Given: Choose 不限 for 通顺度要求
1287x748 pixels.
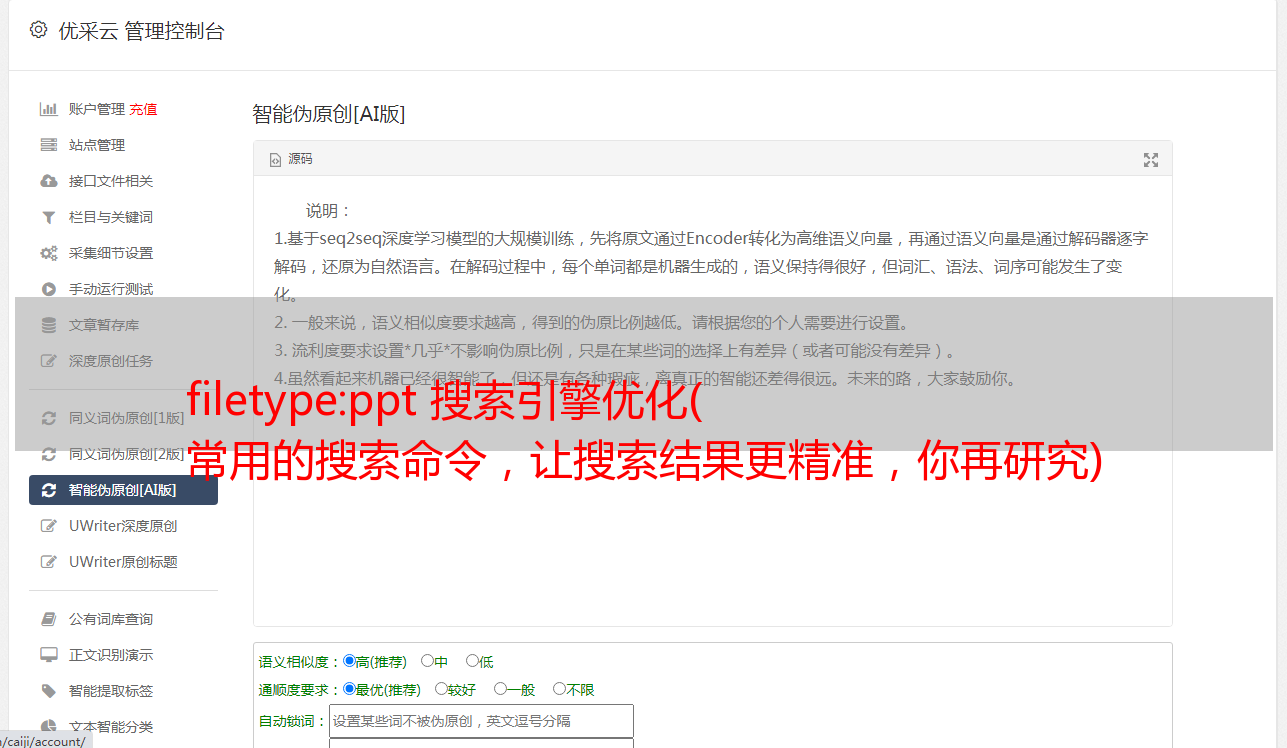Looking at the screenshot, I should [x=559, y=689].
